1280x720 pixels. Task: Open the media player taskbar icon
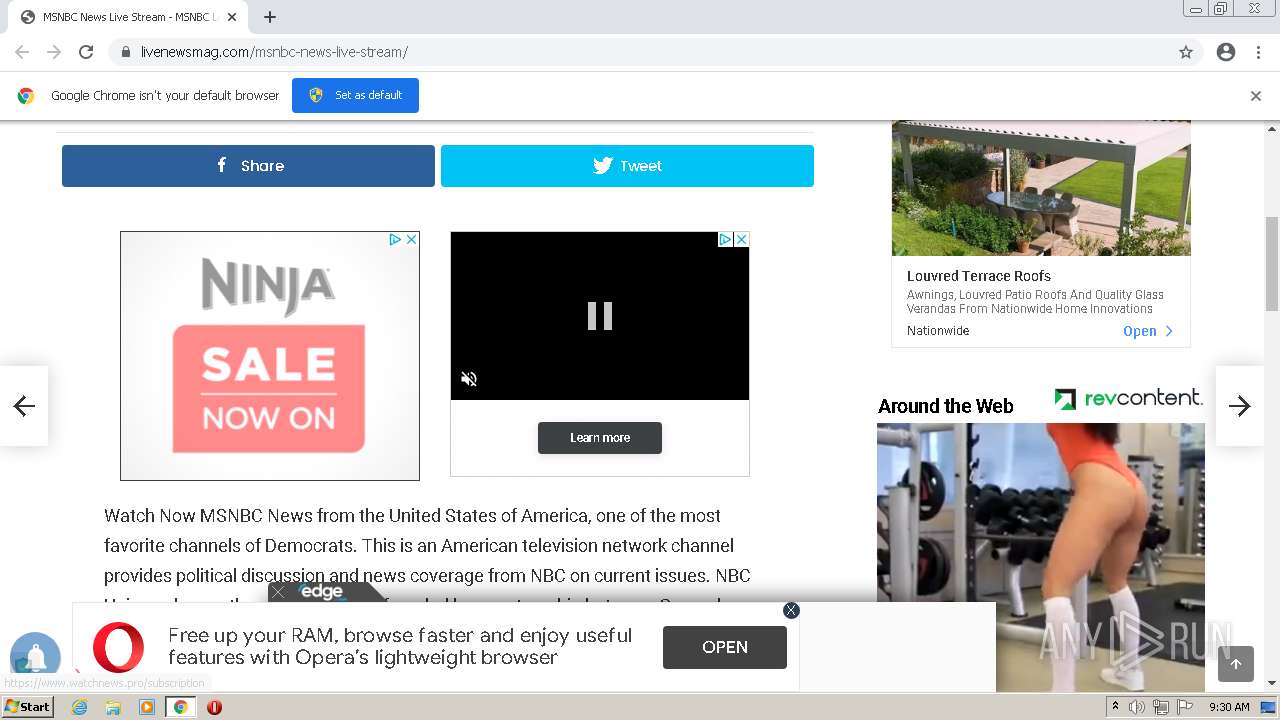pos(147,707)
